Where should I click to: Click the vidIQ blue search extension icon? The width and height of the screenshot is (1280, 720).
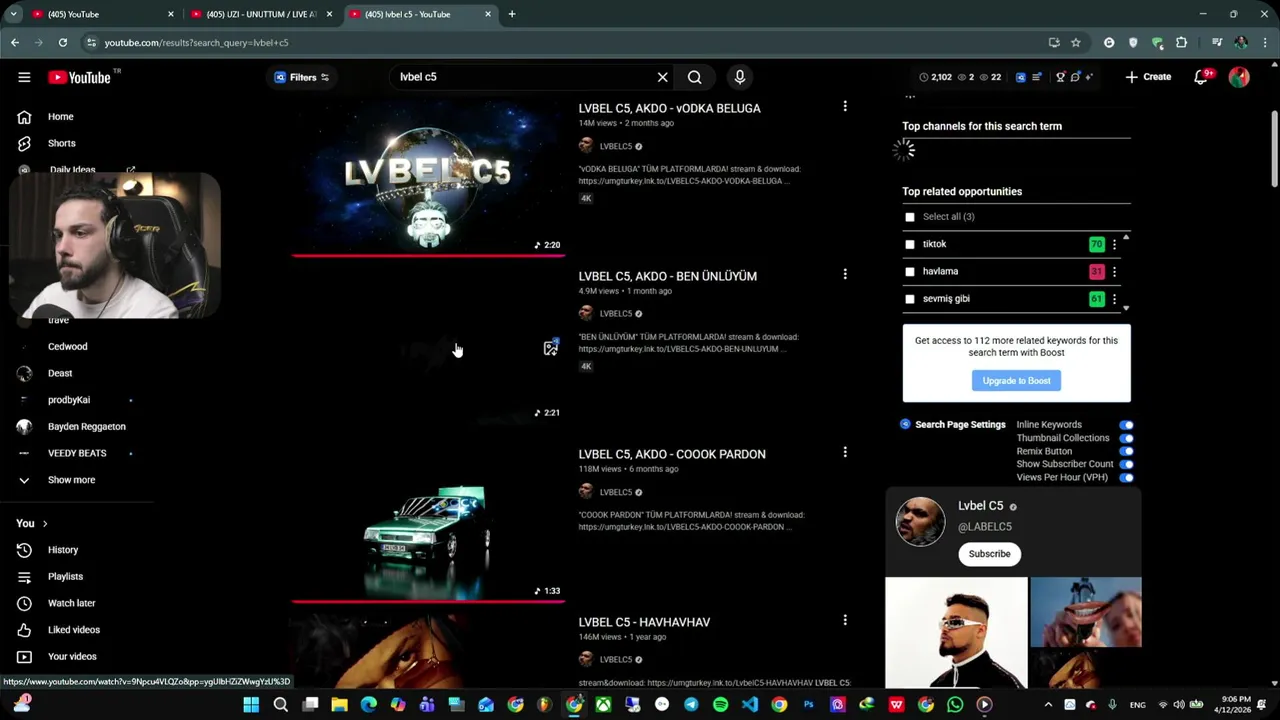pyautogui.click(x=1021, y=77)
